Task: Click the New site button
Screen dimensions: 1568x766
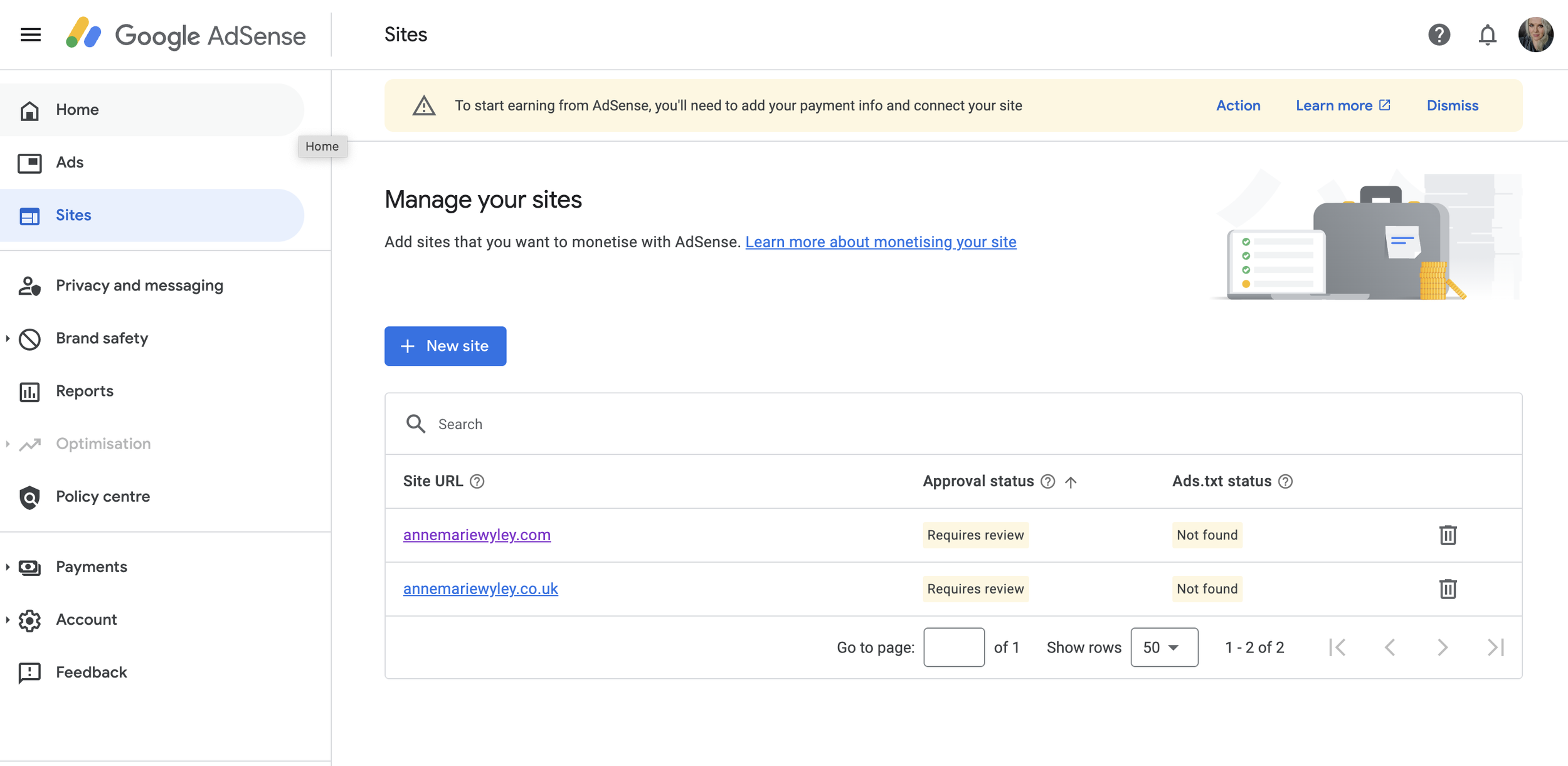Action: [445, 346]
